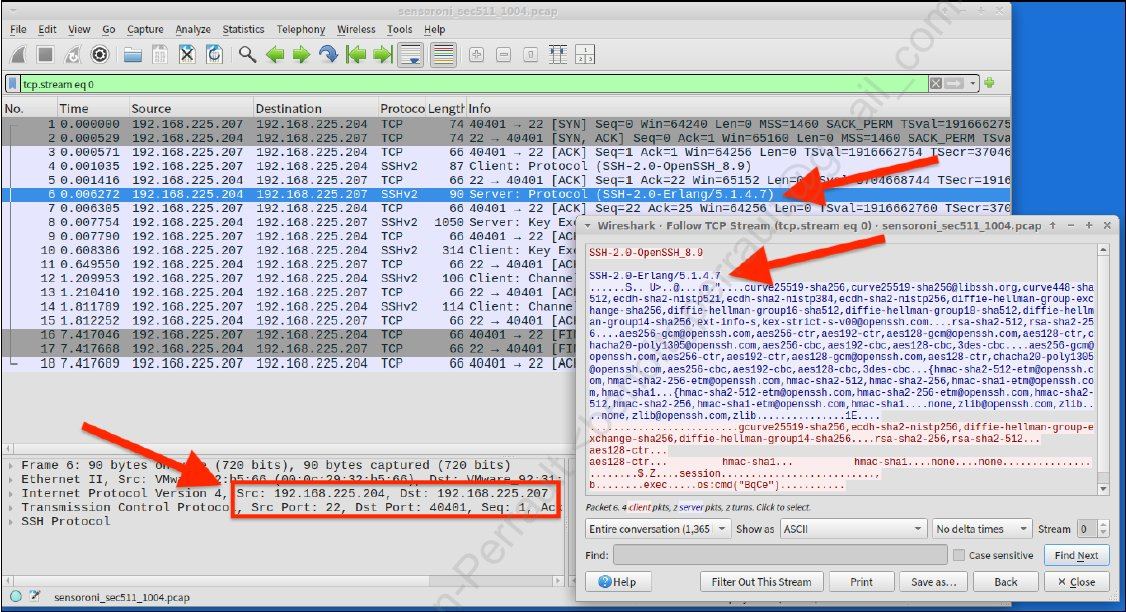
Task: Click the stop capture square icon
Action: click(45, 55)
